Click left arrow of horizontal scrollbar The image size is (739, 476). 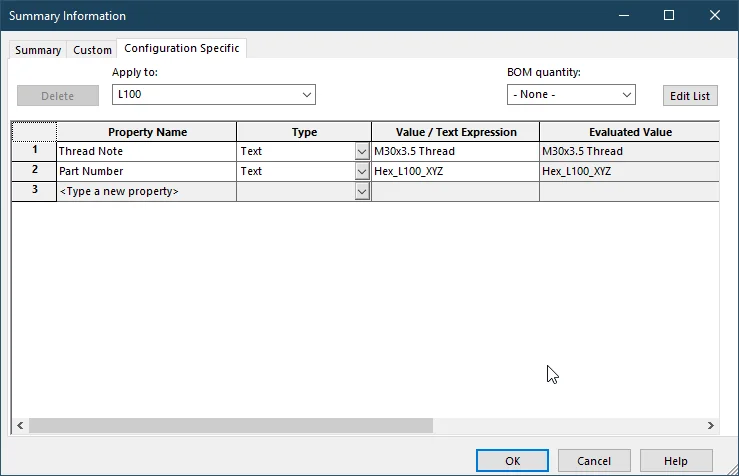pos(19,425)
